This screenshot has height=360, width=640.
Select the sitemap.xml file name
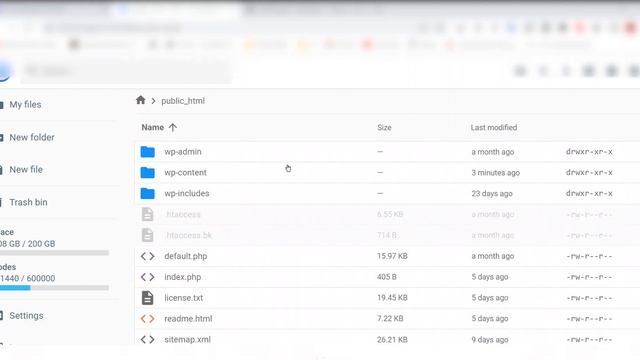pos(187,340)
